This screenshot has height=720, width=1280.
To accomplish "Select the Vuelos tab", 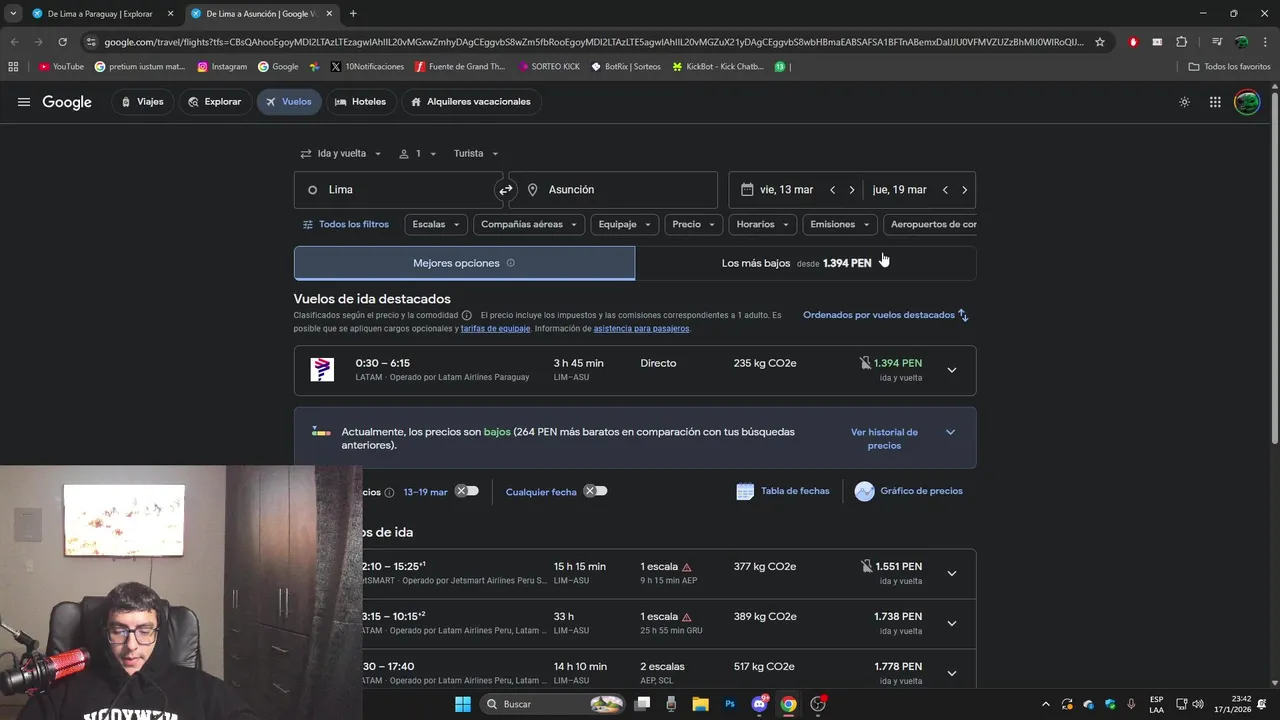I will [289, 102].
